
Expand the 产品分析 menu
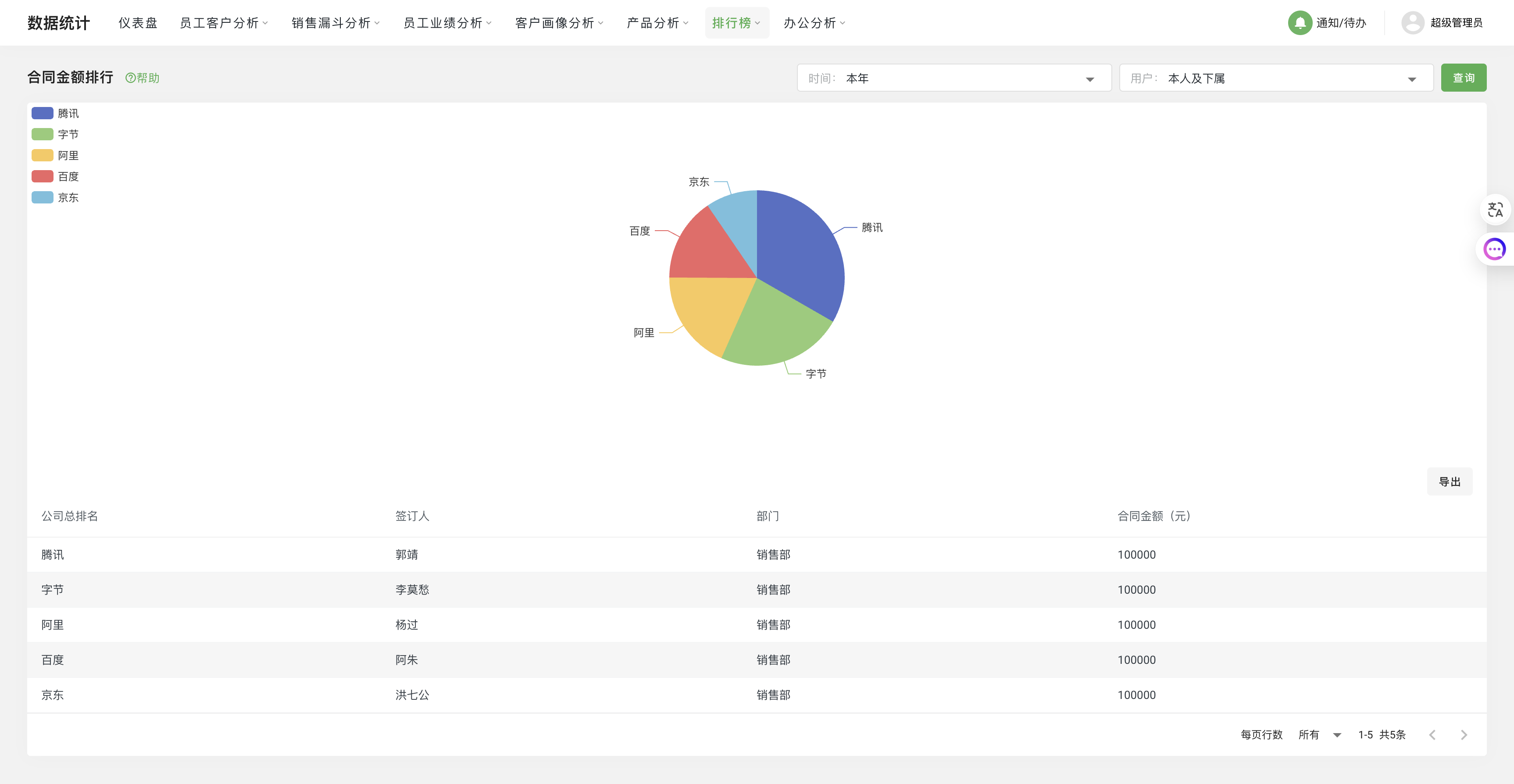[x=657, y=23]
